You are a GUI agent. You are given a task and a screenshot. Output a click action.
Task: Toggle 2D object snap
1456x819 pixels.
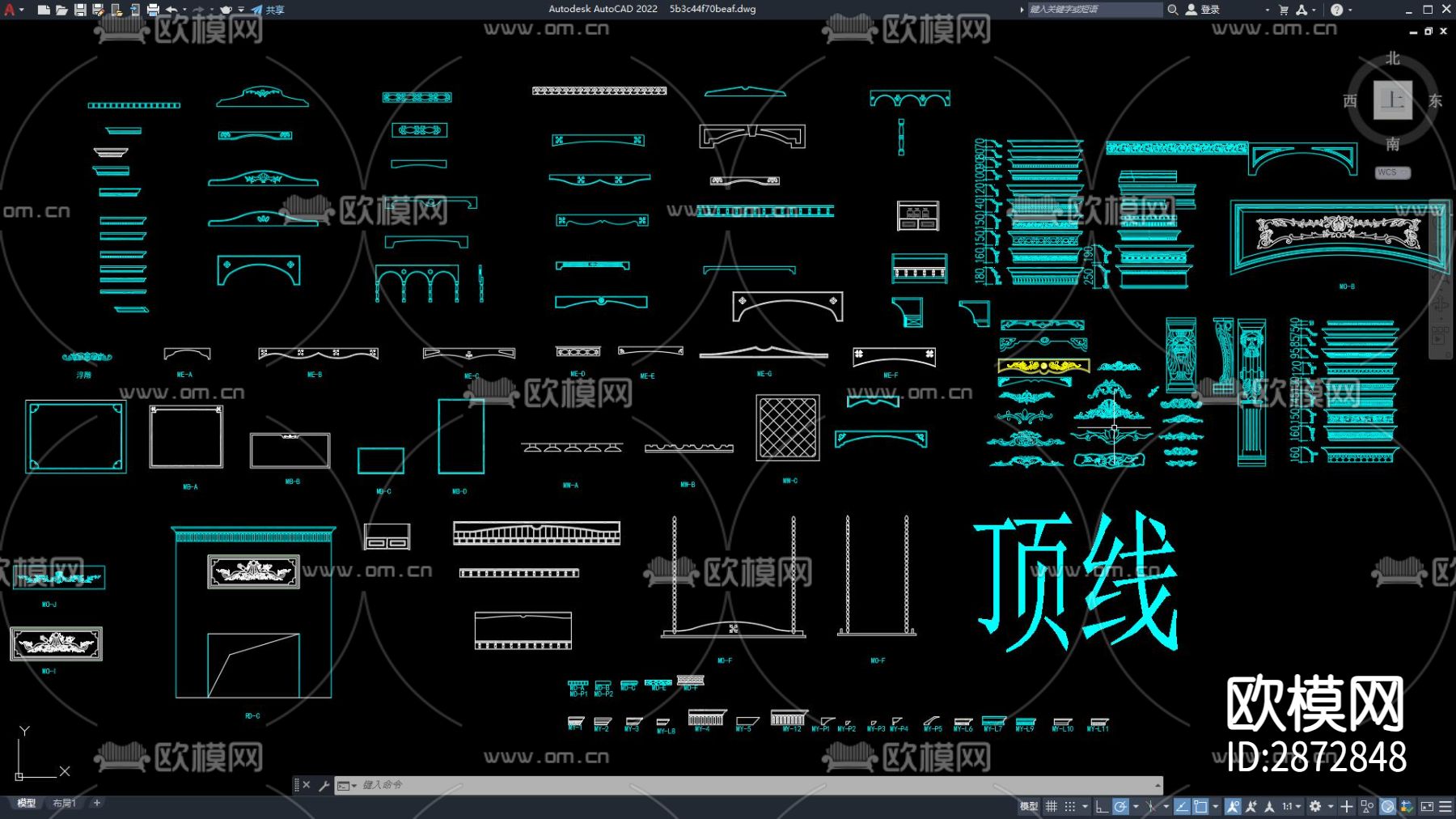1201,806
